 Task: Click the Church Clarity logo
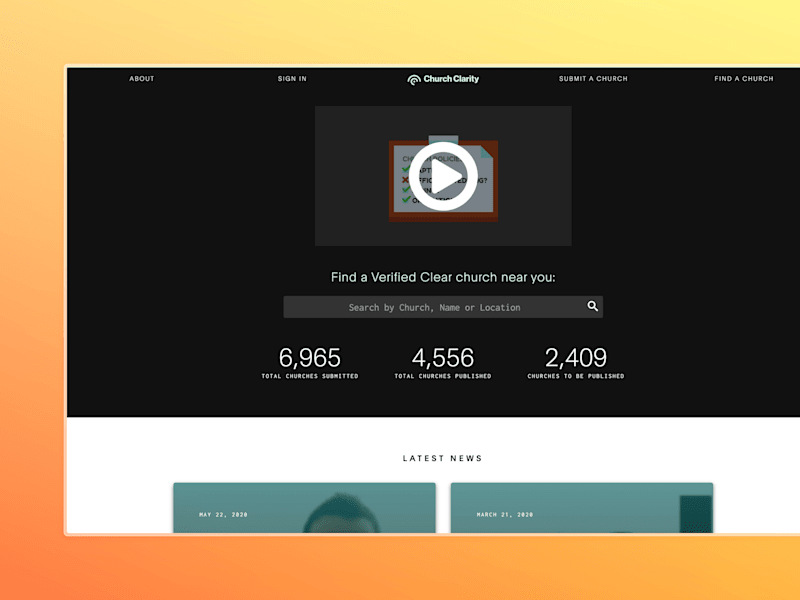pos(443,79)
